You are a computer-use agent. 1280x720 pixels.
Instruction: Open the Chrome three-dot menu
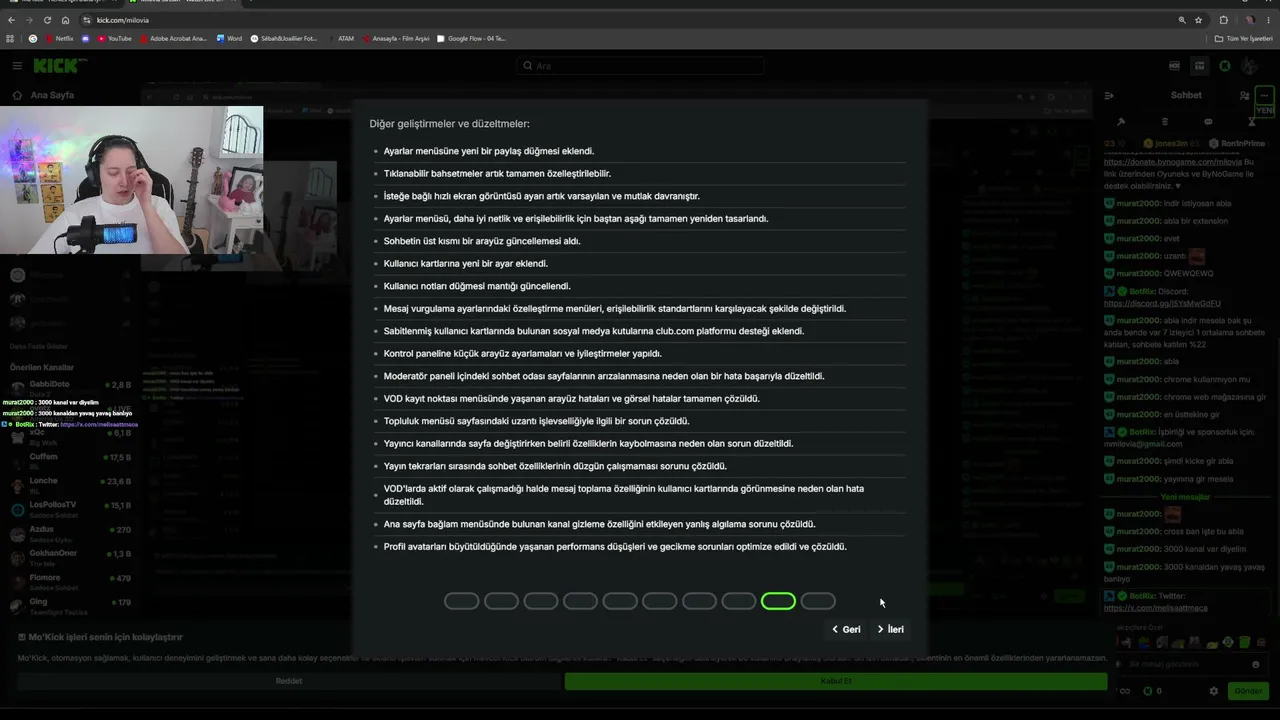point(1269,20)
